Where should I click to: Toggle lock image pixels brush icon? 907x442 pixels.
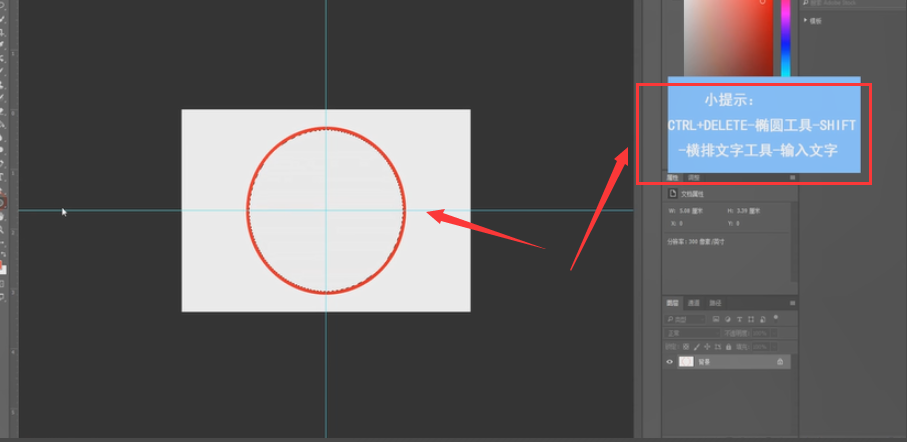pyautogui.click(x=696, y=347)
